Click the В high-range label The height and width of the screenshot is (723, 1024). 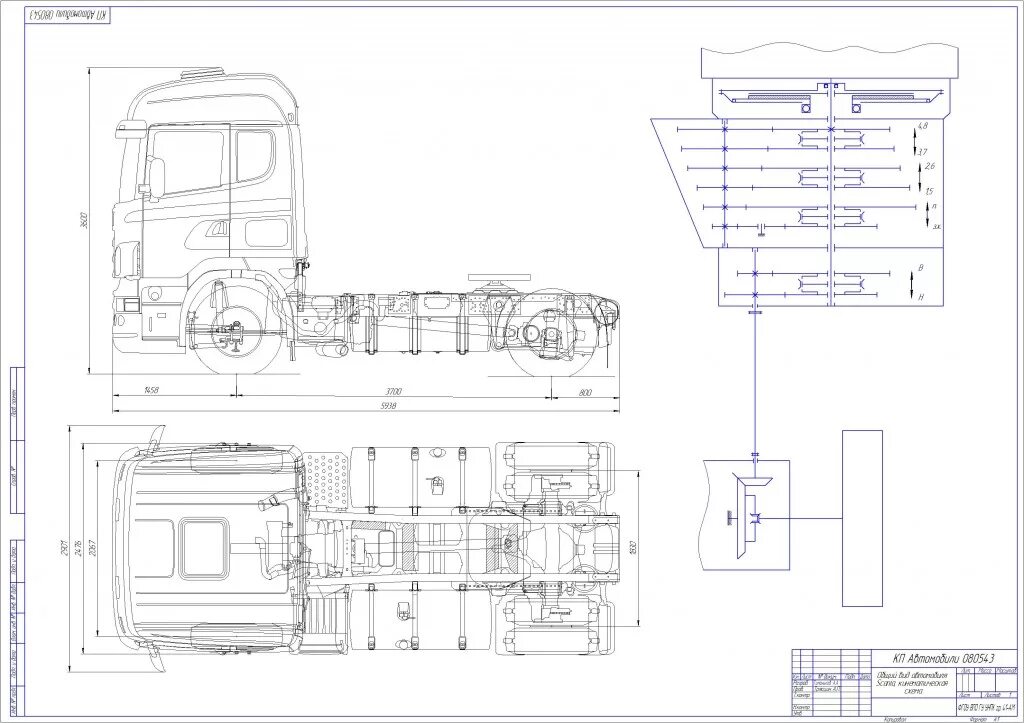(921, 268)
